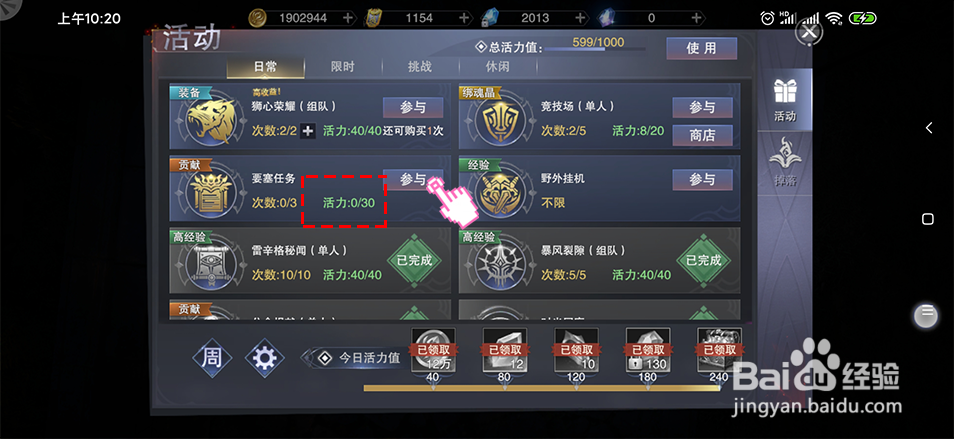Image resolution: width=954 pixels, height=439 pixels.
Task: Click the 总活力值 progress bar
Action: point(594,49)
